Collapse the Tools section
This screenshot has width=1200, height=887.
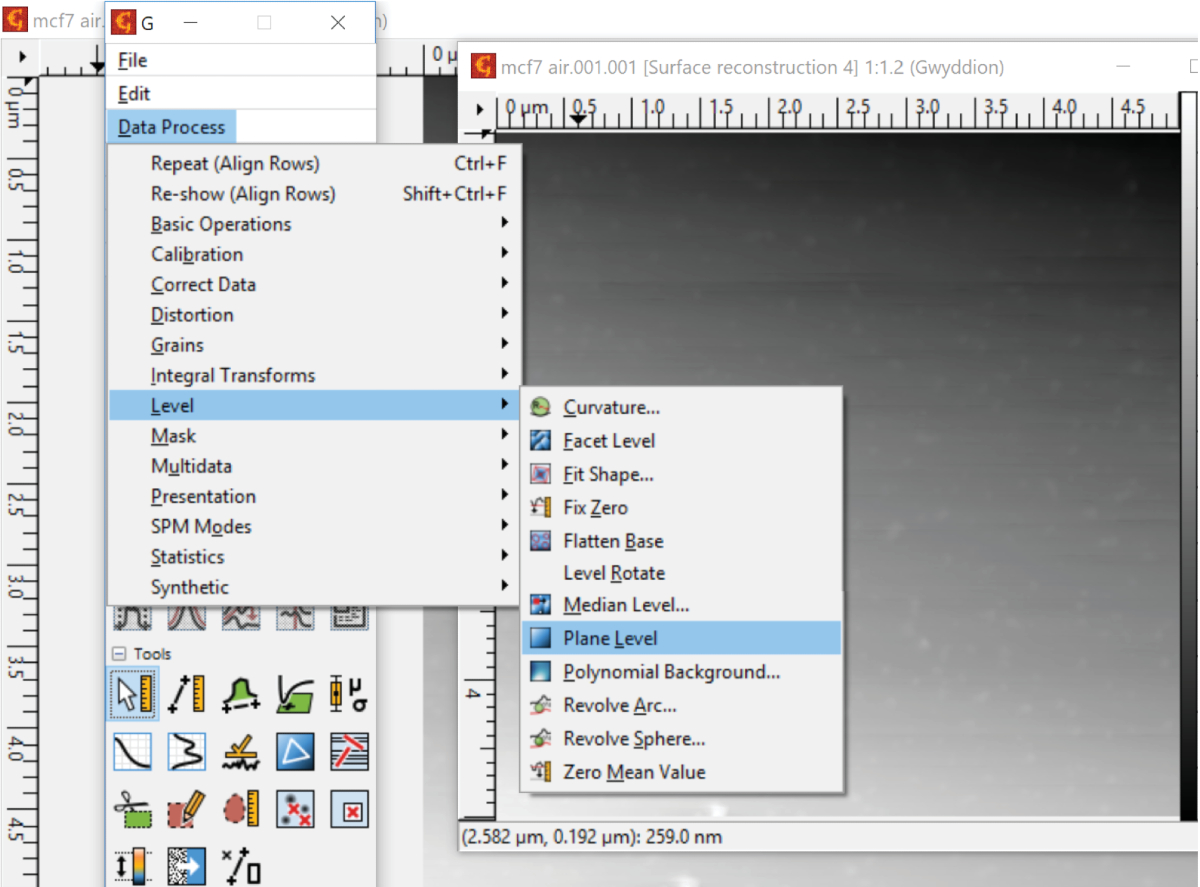tap(119, 654)
